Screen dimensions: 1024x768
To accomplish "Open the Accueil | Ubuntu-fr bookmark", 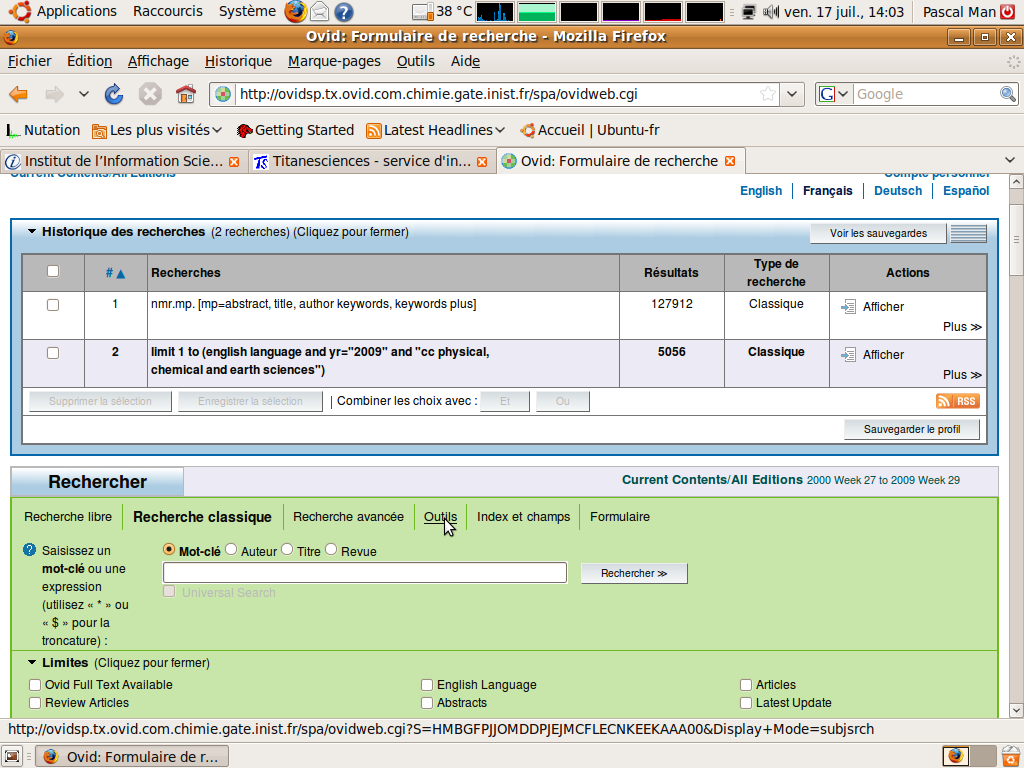I will (x=590, y=130).
